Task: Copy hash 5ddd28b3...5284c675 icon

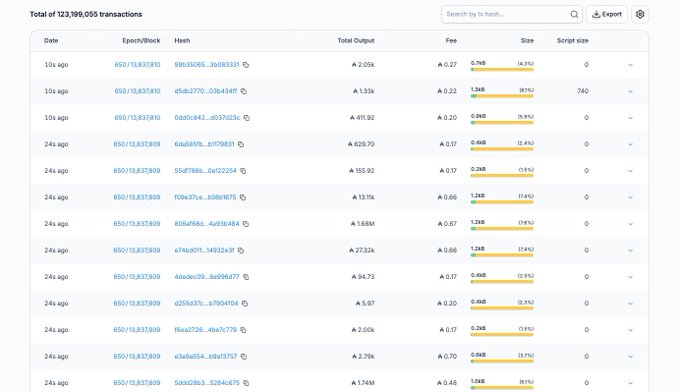Action: 246,383
